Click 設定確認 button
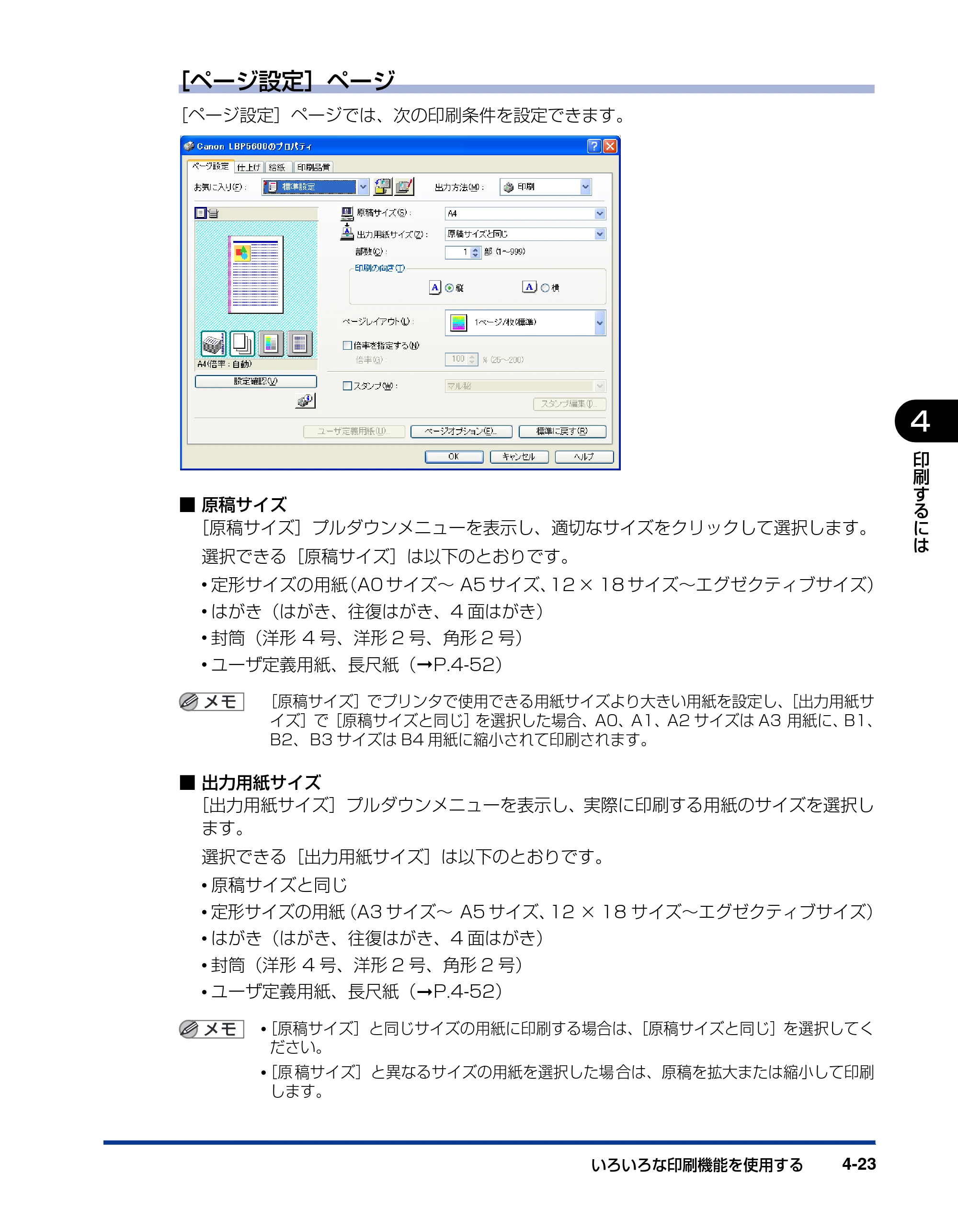958x1232 pixels. click(256, 381)
